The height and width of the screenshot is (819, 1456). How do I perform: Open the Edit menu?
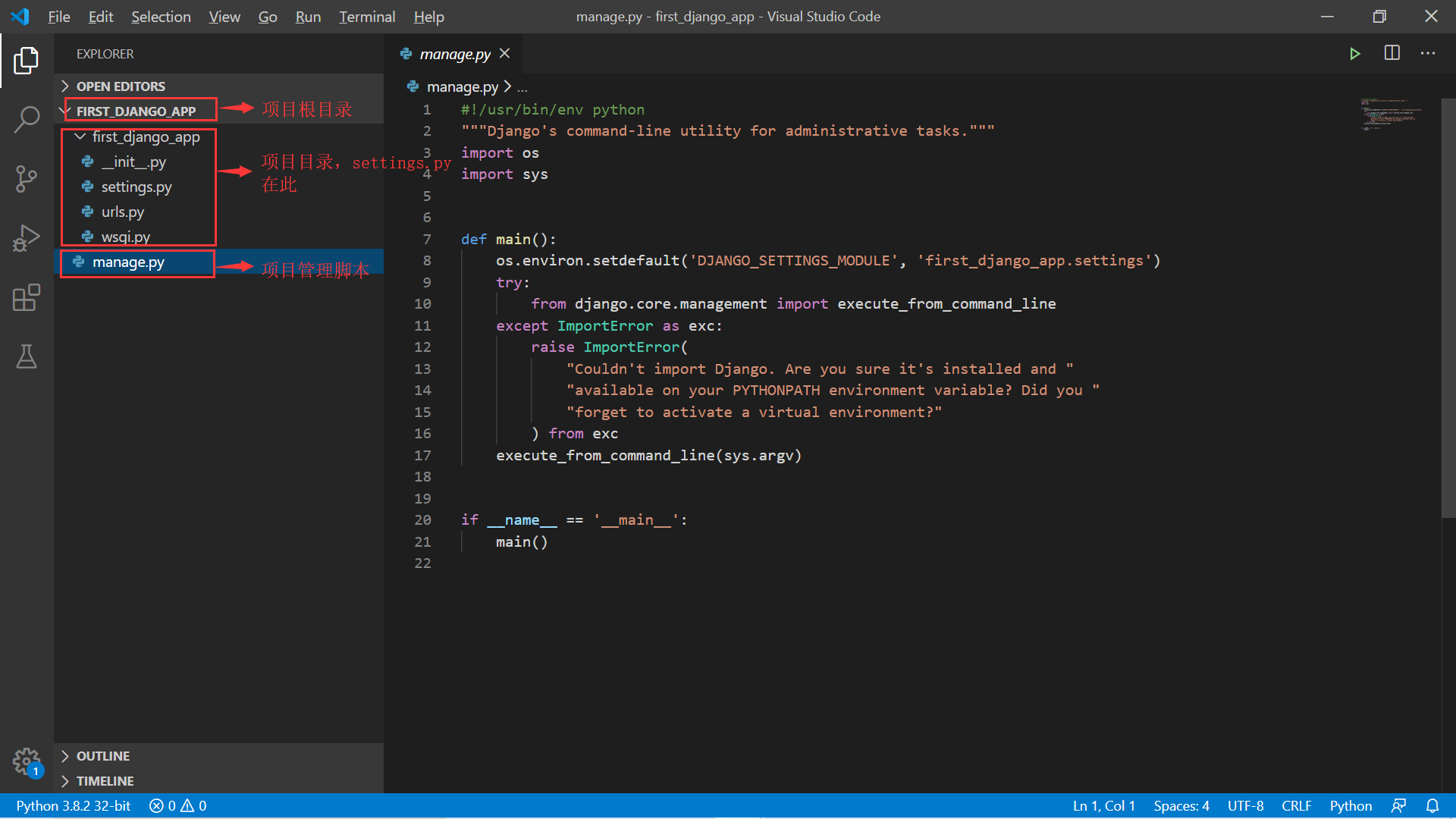tap(100, 17)
